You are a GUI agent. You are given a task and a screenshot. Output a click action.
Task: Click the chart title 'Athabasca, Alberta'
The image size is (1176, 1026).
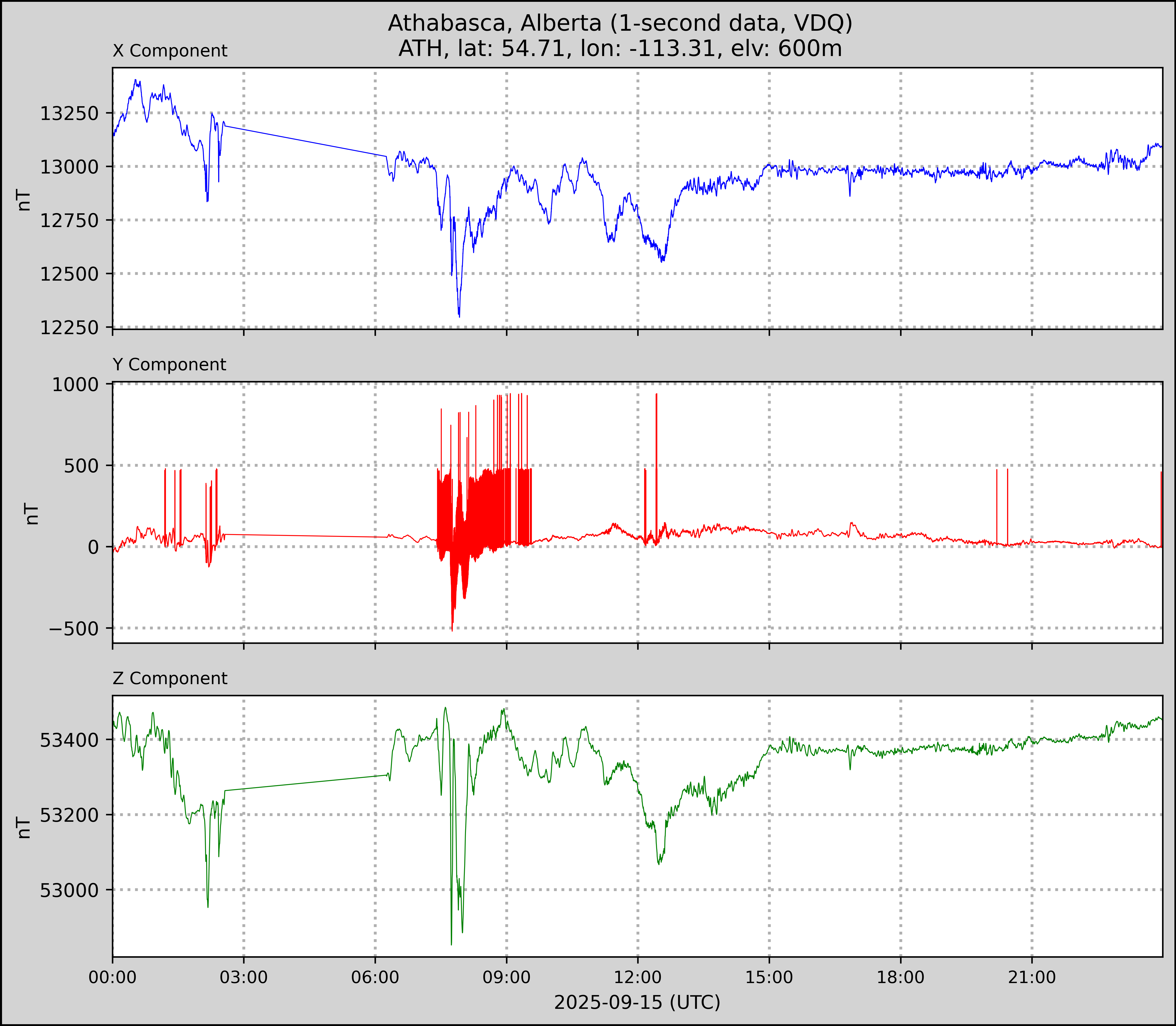pos(620,23)
